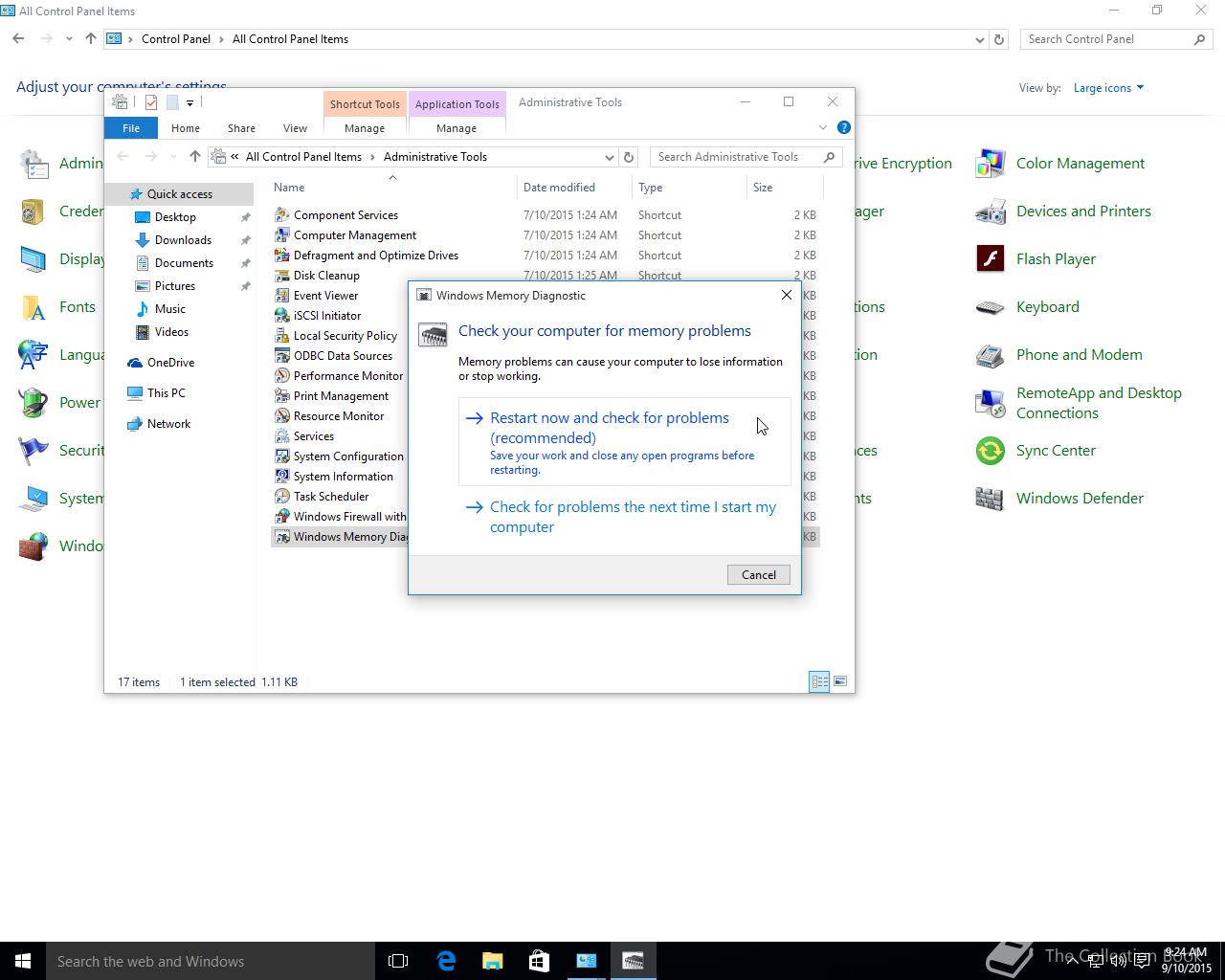The height and width of the screenshot is (980, 1225).
Task: Open Control Panel address bar history dropdown
Action: point(979,39)
